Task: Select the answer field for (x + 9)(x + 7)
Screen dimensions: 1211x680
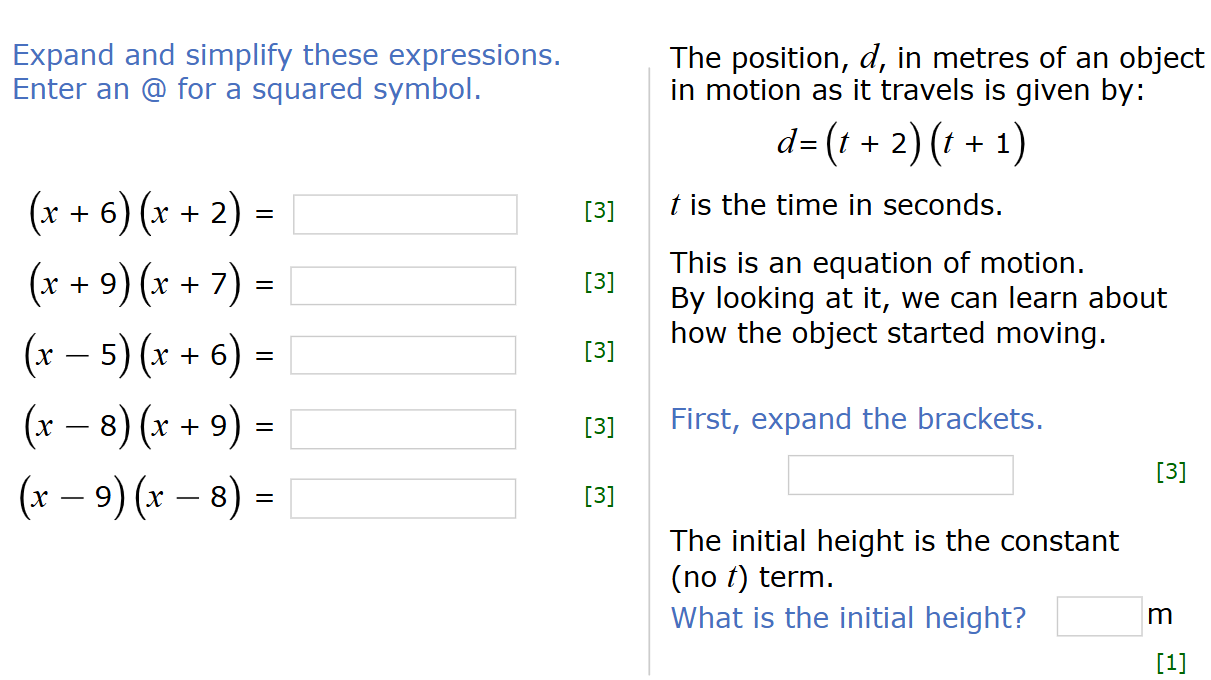Action: click(403, 286)
